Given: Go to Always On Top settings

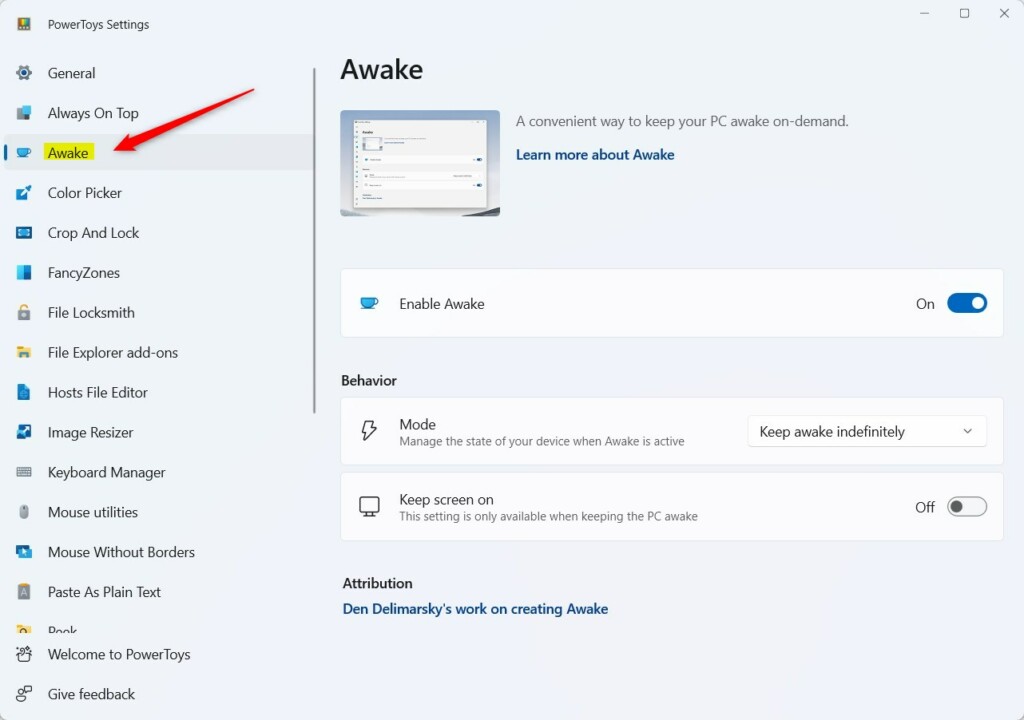Looking at the screenshot, I should coord(159,112).
